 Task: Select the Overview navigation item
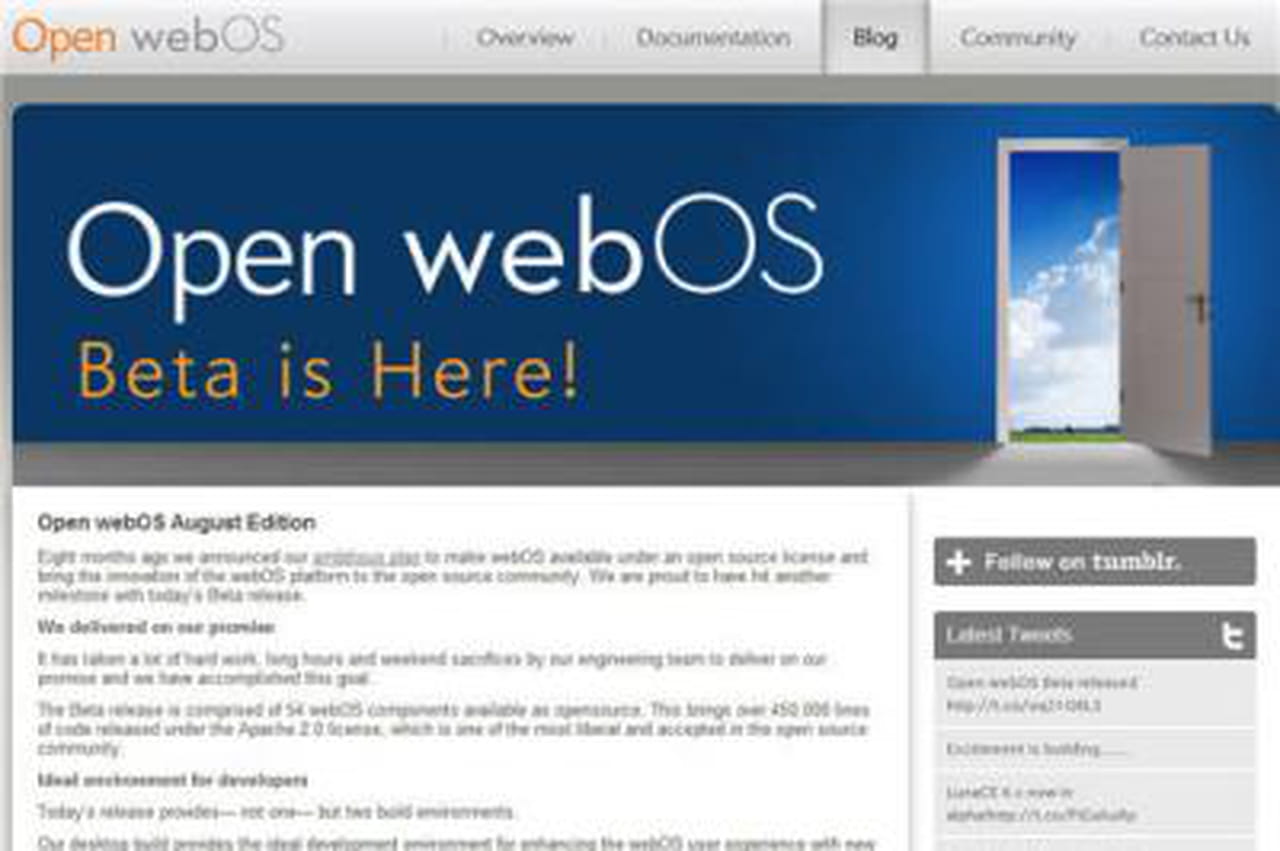coord(526,37)
